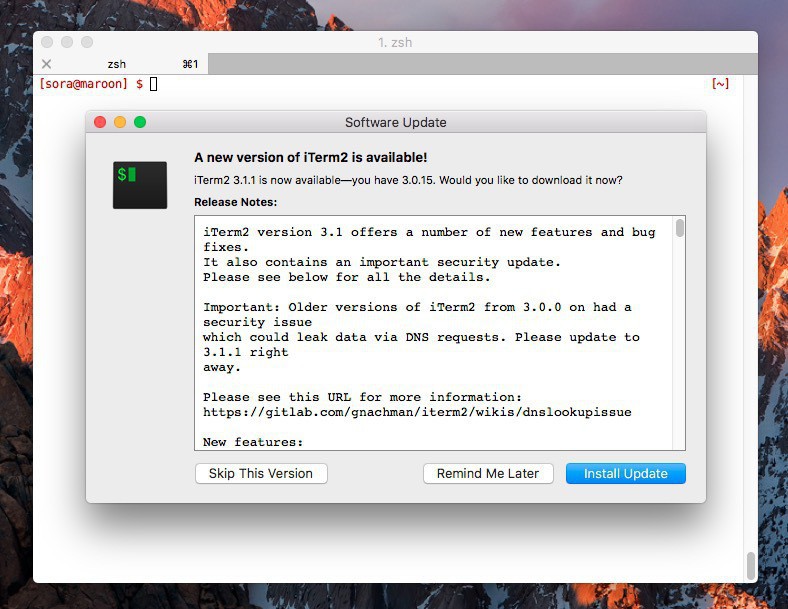Viewport: 788px width, 609px height.
Task: Select the zsh terminal tab
Action: tap(121, 64)
